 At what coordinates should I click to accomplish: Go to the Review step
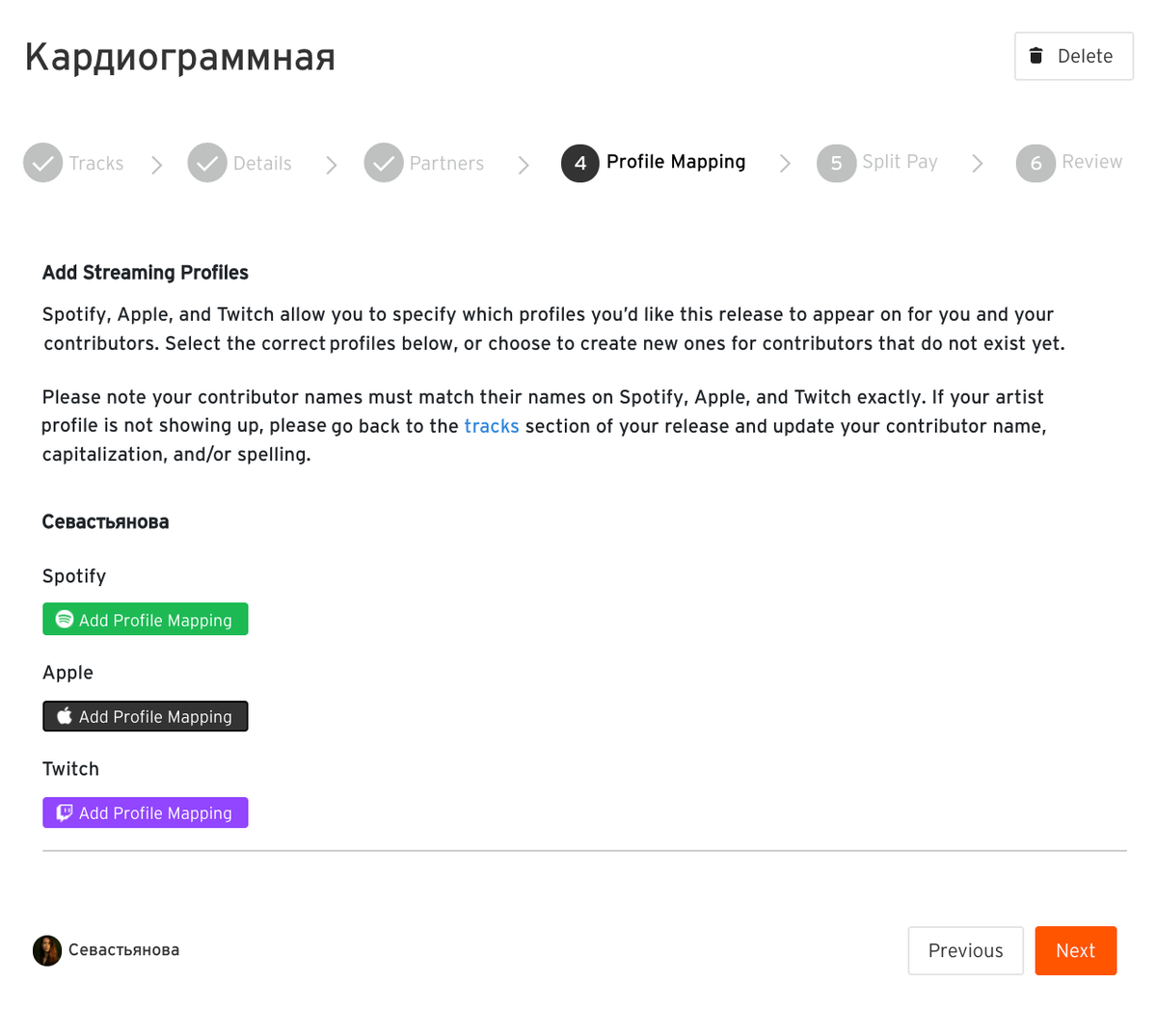tap(1091, 162)
